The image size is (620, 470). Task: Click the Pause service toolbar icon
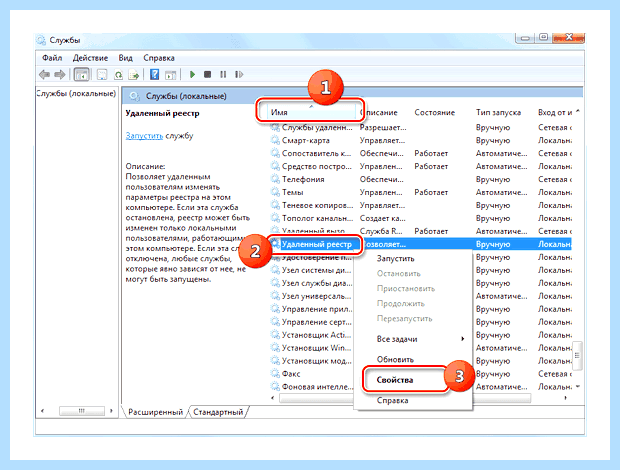[x=223, y=74]
